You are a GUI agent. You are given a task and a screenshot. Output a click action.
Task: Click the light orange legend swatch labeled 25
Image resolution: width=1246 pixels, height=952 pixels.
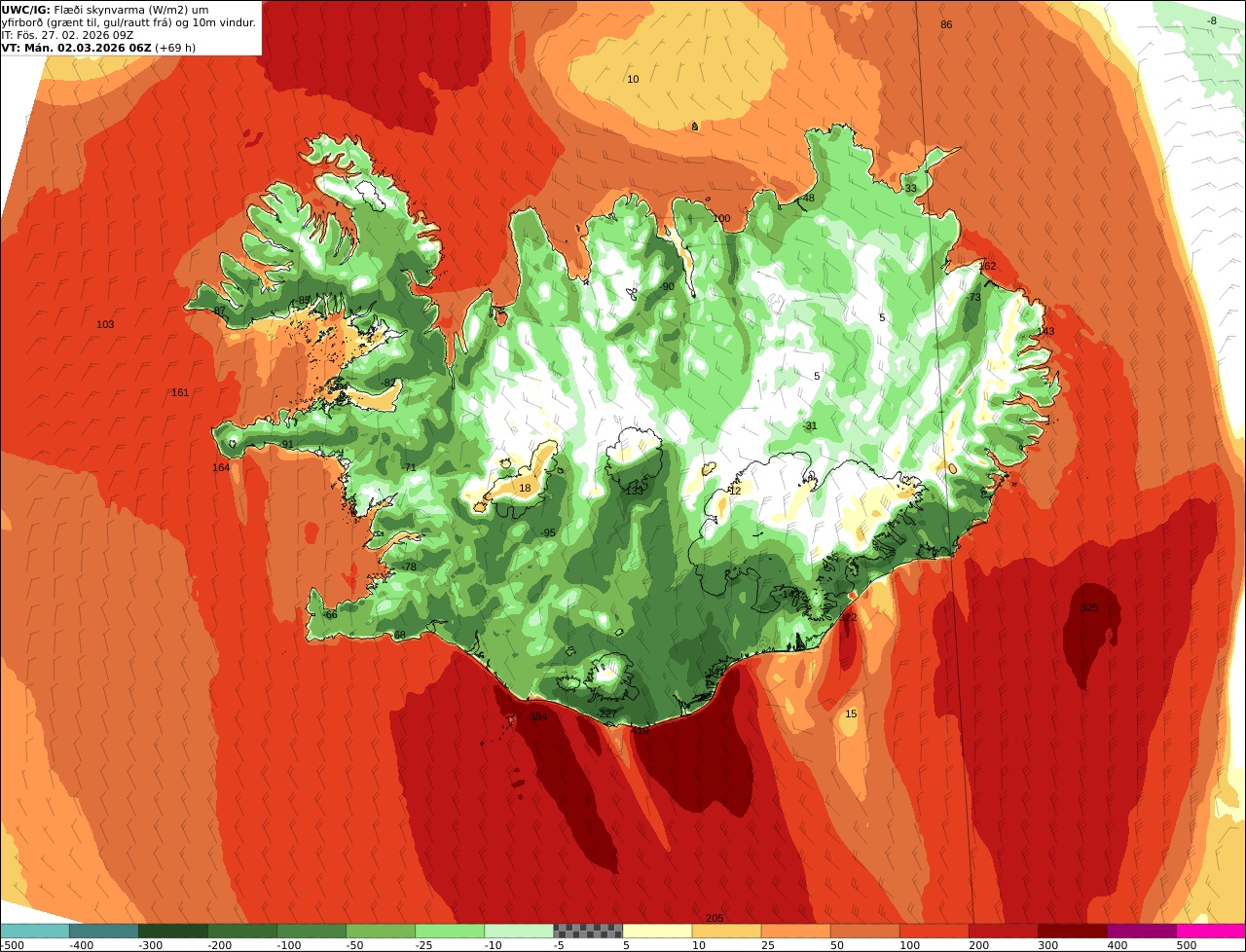[x=795, y=931]
